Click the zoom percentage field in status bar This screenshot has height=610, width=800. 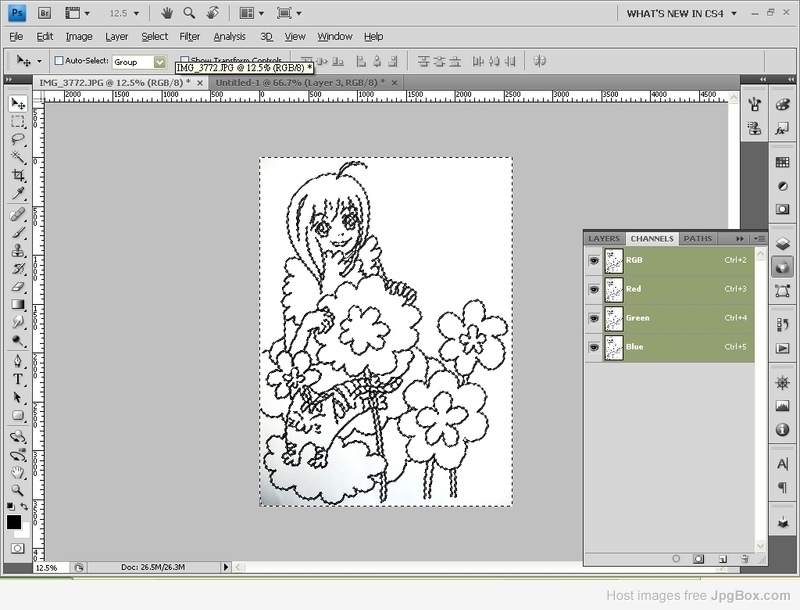point(51,568)
